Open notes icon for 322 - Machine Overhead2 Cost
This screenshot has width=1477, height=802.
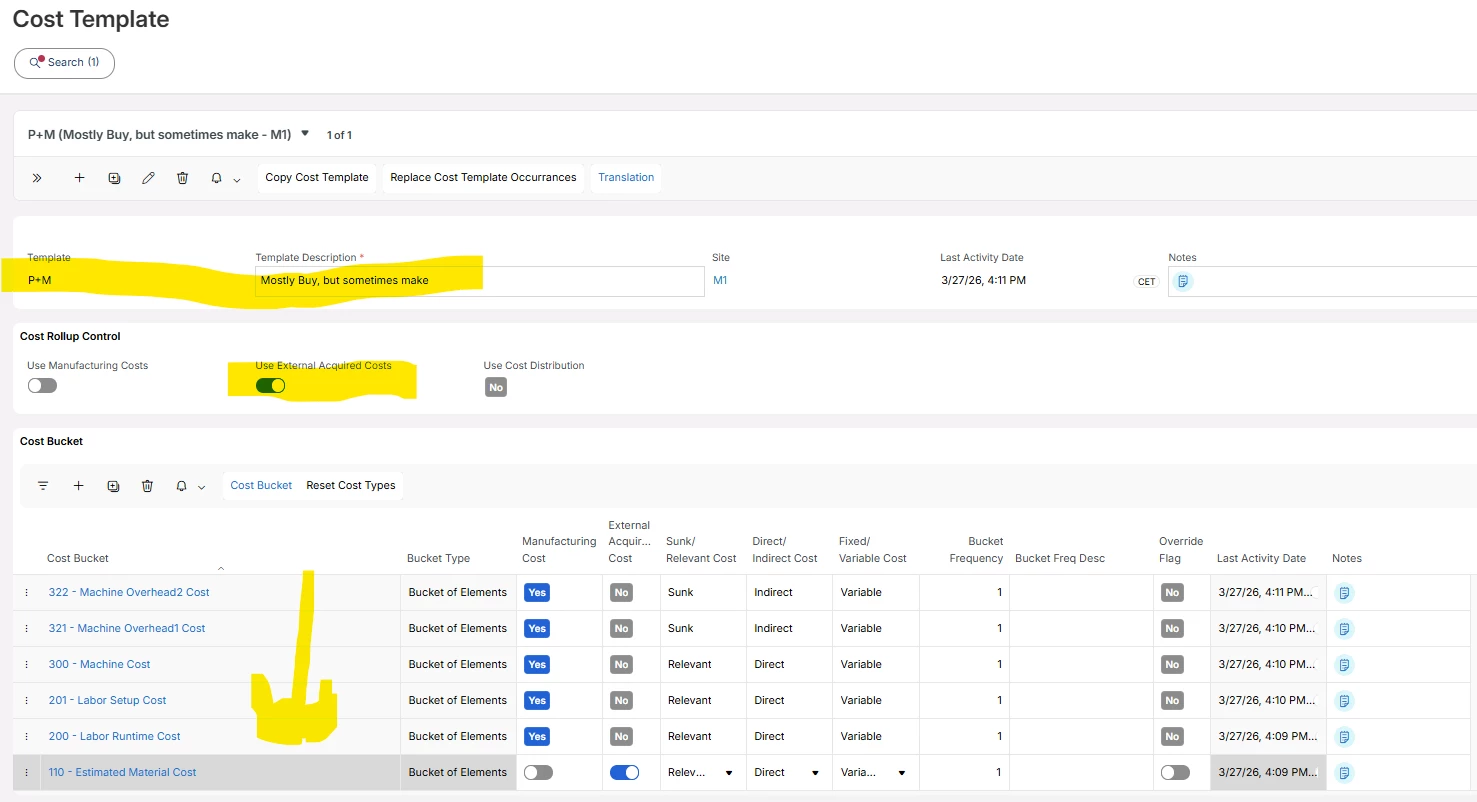(x=1345, y=593)
